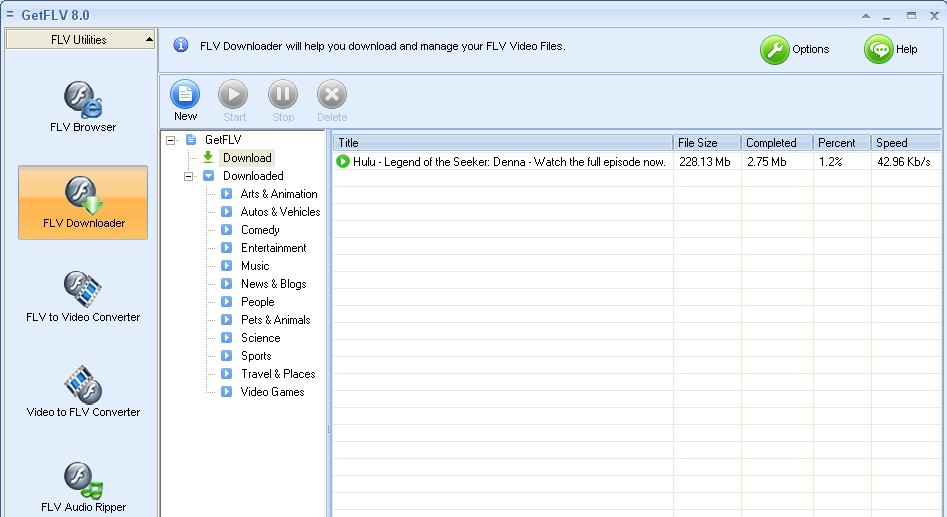Click the blue info icon

[181, 45]
